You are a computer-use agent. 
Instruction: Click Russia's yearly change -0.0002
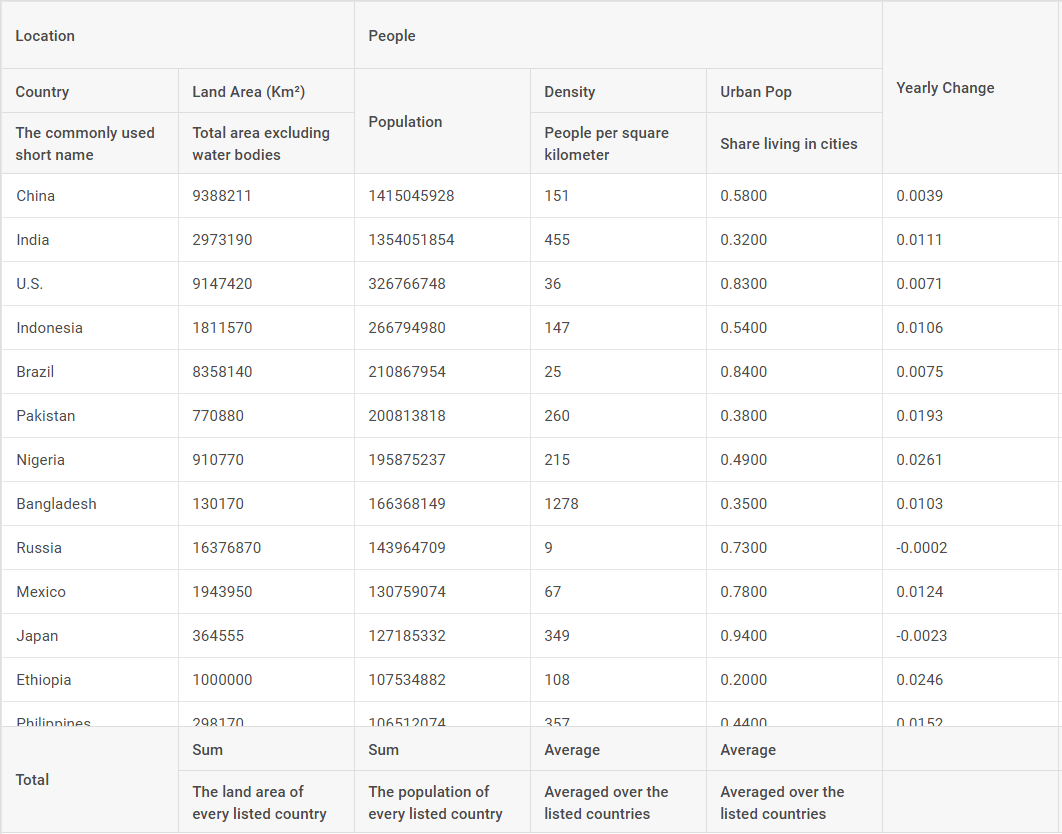tap(972, 548)
